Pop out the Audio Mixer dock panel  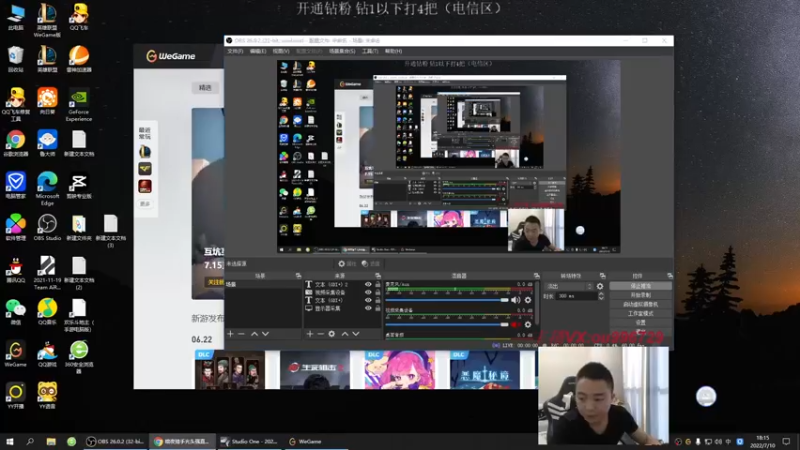click(x=536, y=276)
